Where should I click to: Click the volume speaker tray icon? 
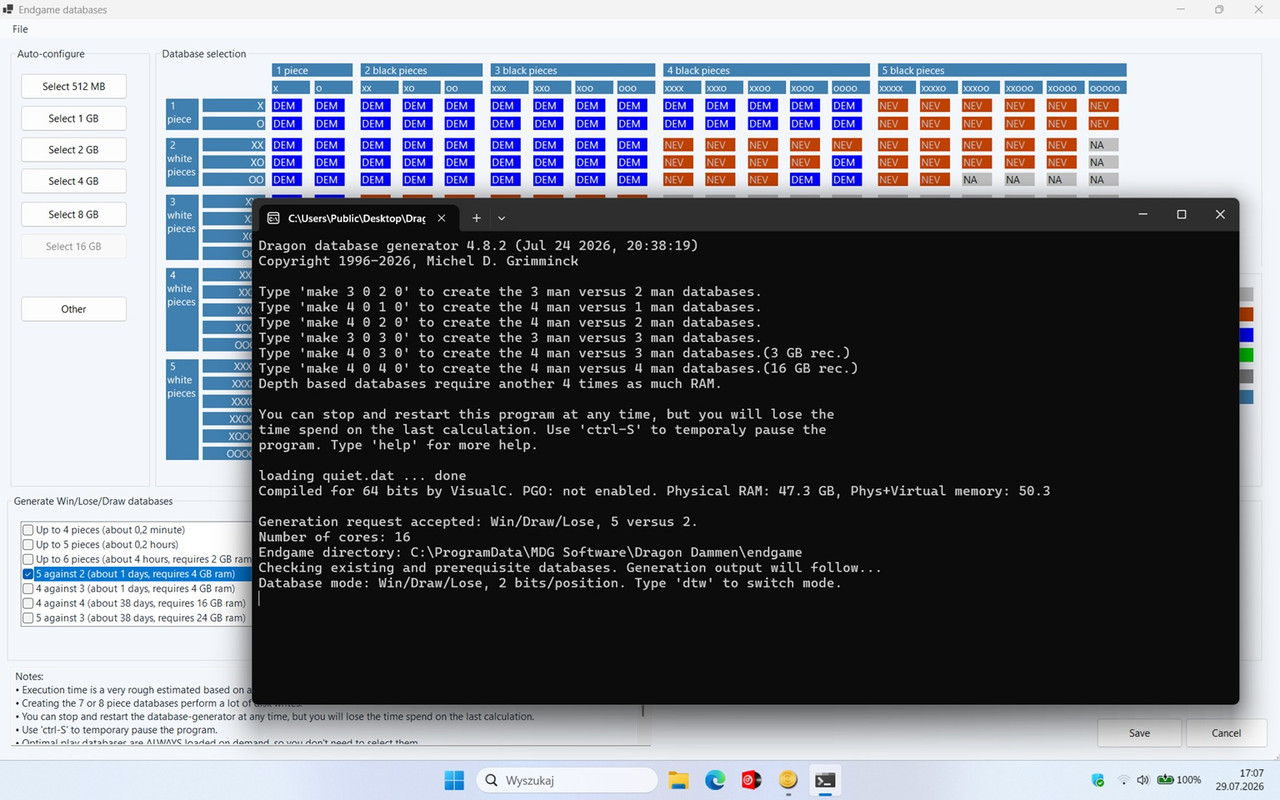[x=1143, y=780]
